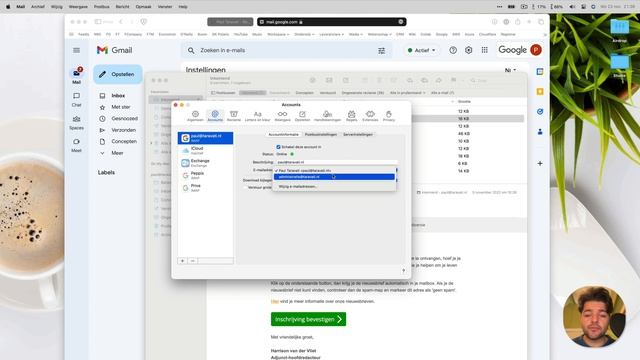Add account with the plus button
640x360 pixels.
click(x=182, y=261)
